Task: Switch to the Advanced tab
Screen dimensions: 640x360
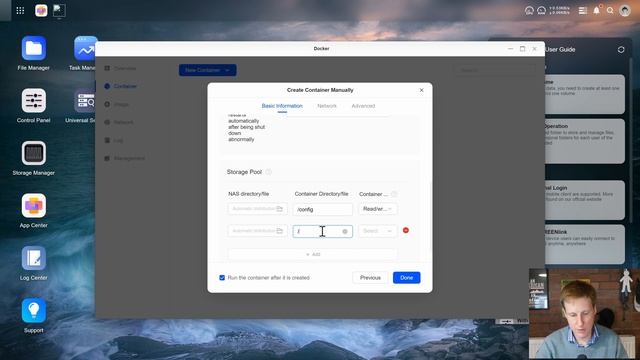Action: (x=363, y=106)
